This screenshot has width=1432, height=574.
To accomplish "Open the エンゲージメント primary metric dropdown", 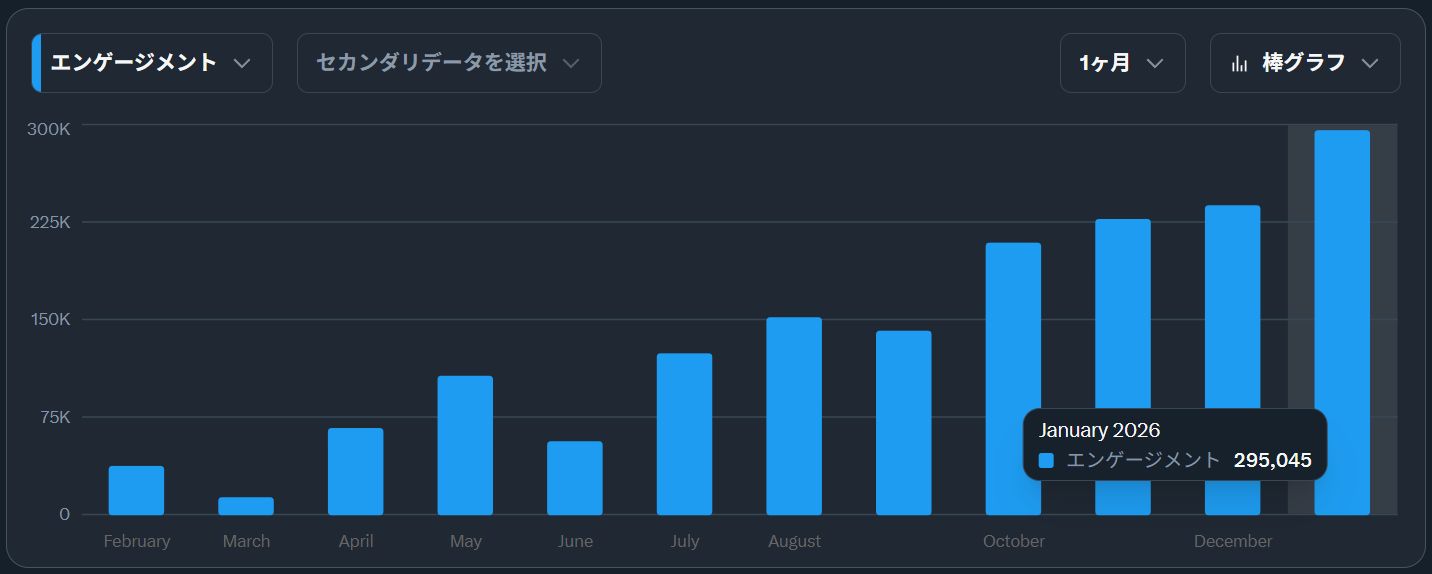I will [152, 63].
